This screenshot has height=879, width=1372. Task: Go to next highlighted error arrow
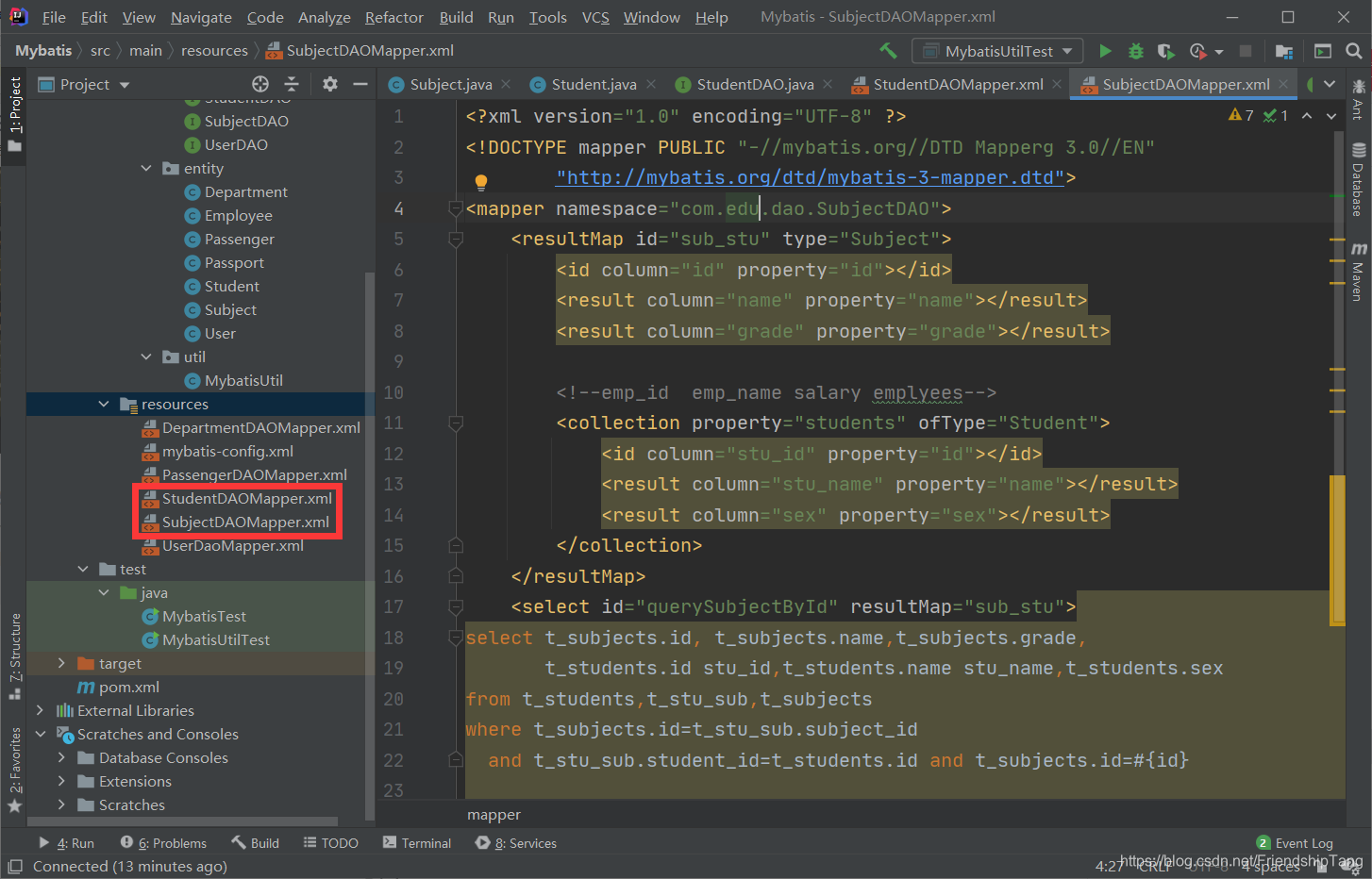point(1331,116)
